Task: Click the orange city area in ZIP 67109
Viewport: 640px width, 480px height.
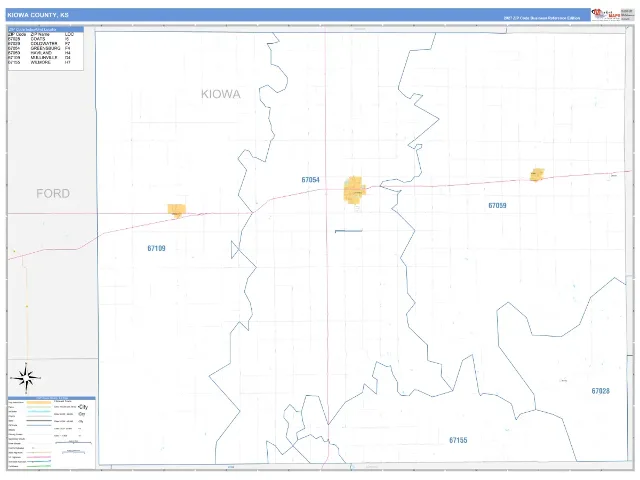Action: click(177, 210)
